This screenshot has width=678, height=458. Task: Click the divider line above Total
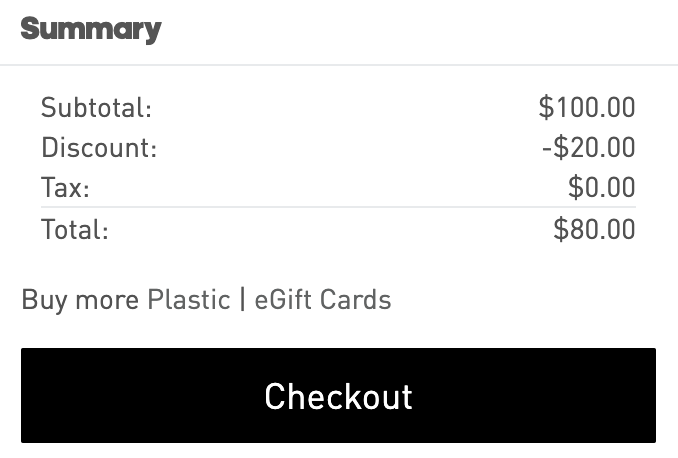(x=338, y=208)
